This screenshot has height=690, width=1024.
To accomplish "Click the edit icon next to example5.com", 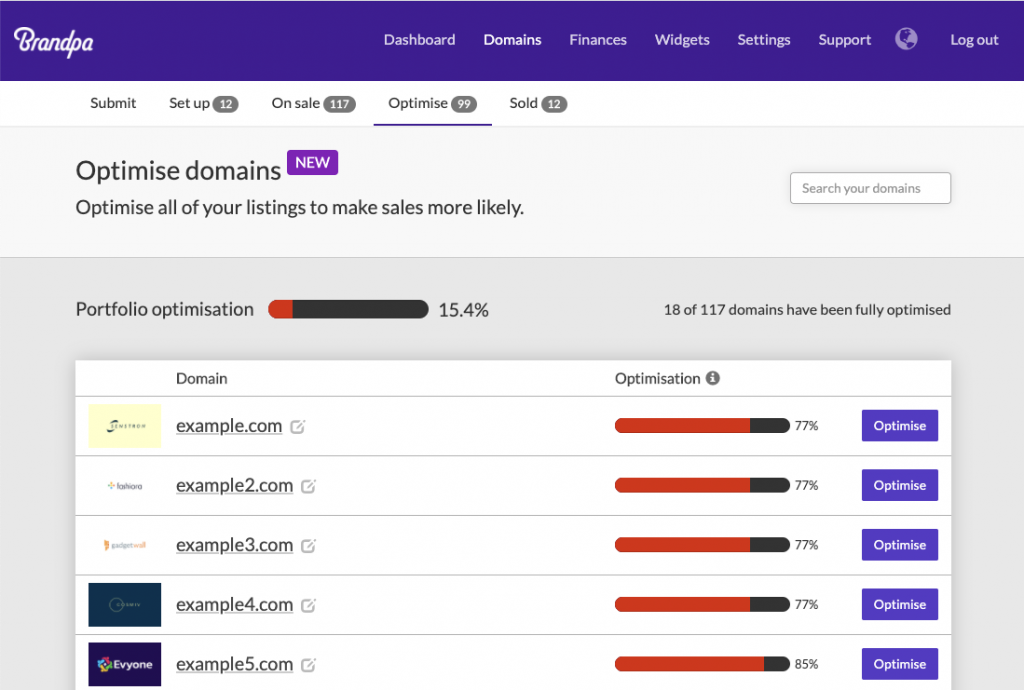I will pyautogui.click(x=308, y=665).
